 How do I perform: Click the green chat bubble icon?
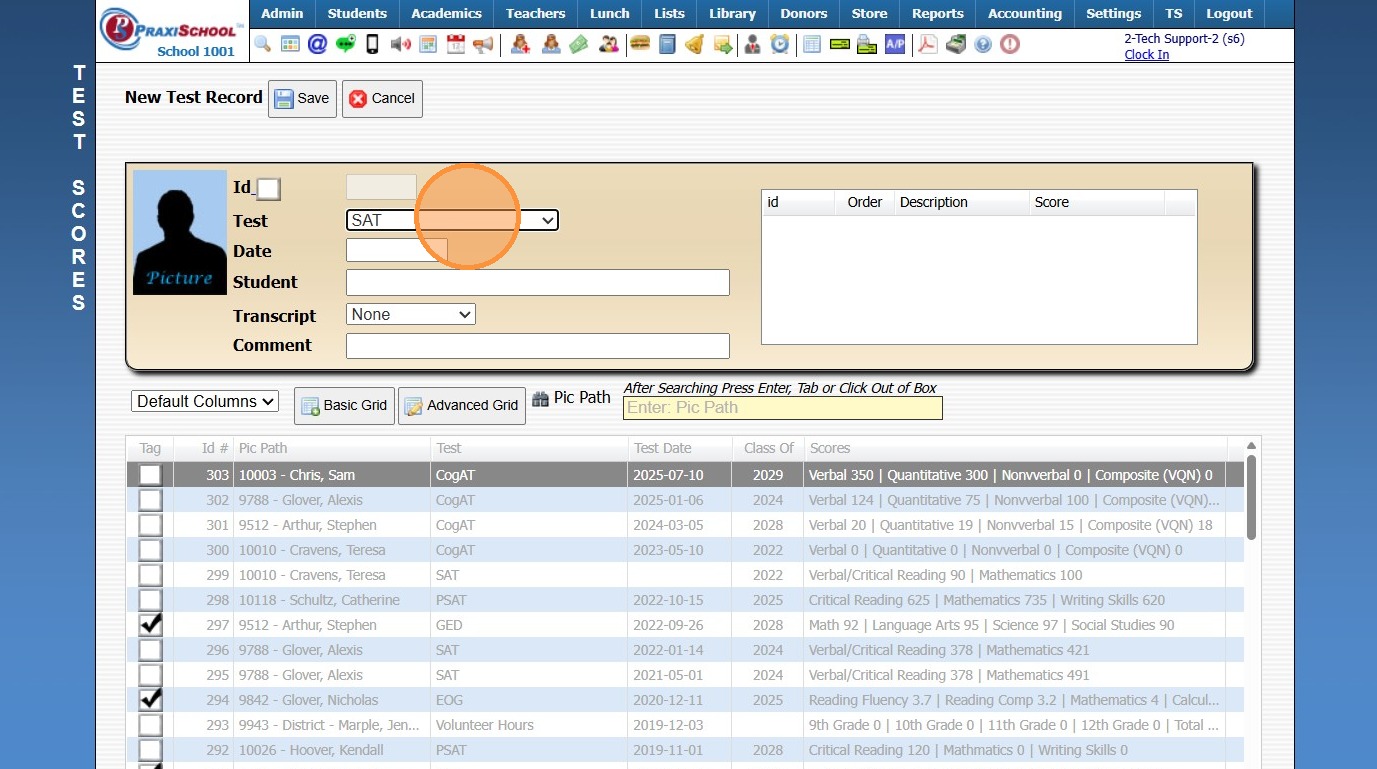345,44
